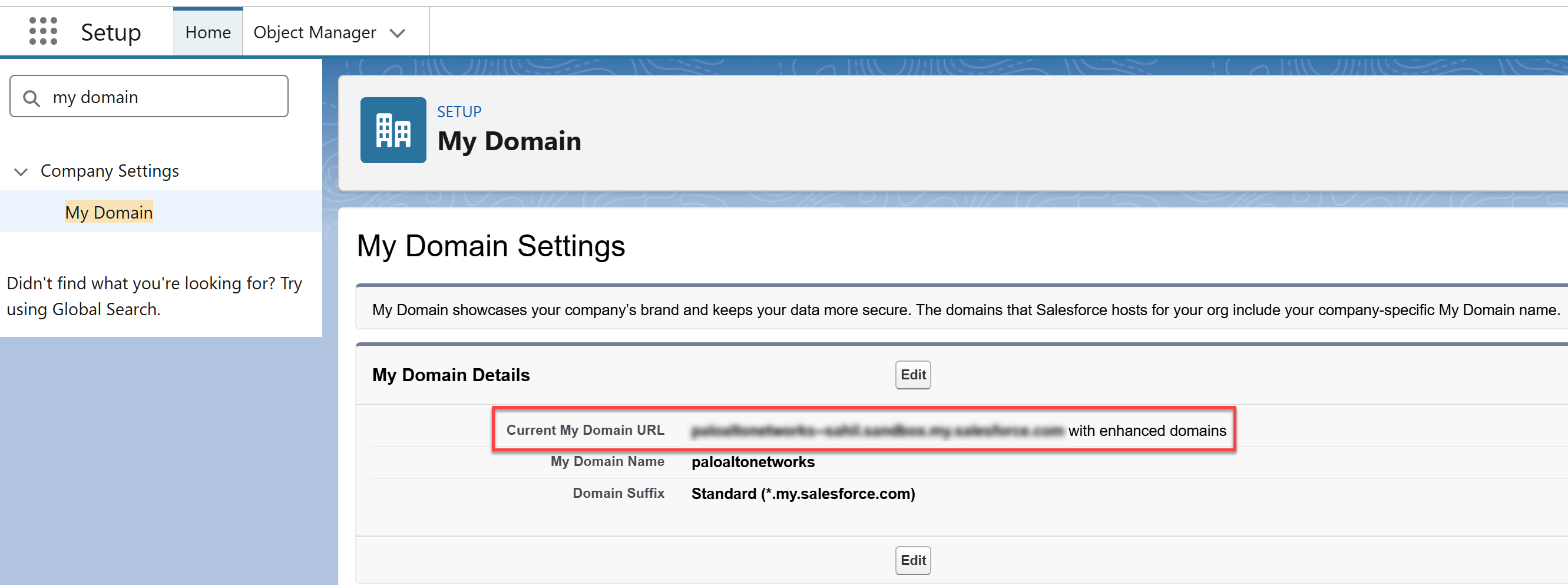Open My Domain in the sidebar
Viewport: 1568px width, 585px height.
(109, 213)
